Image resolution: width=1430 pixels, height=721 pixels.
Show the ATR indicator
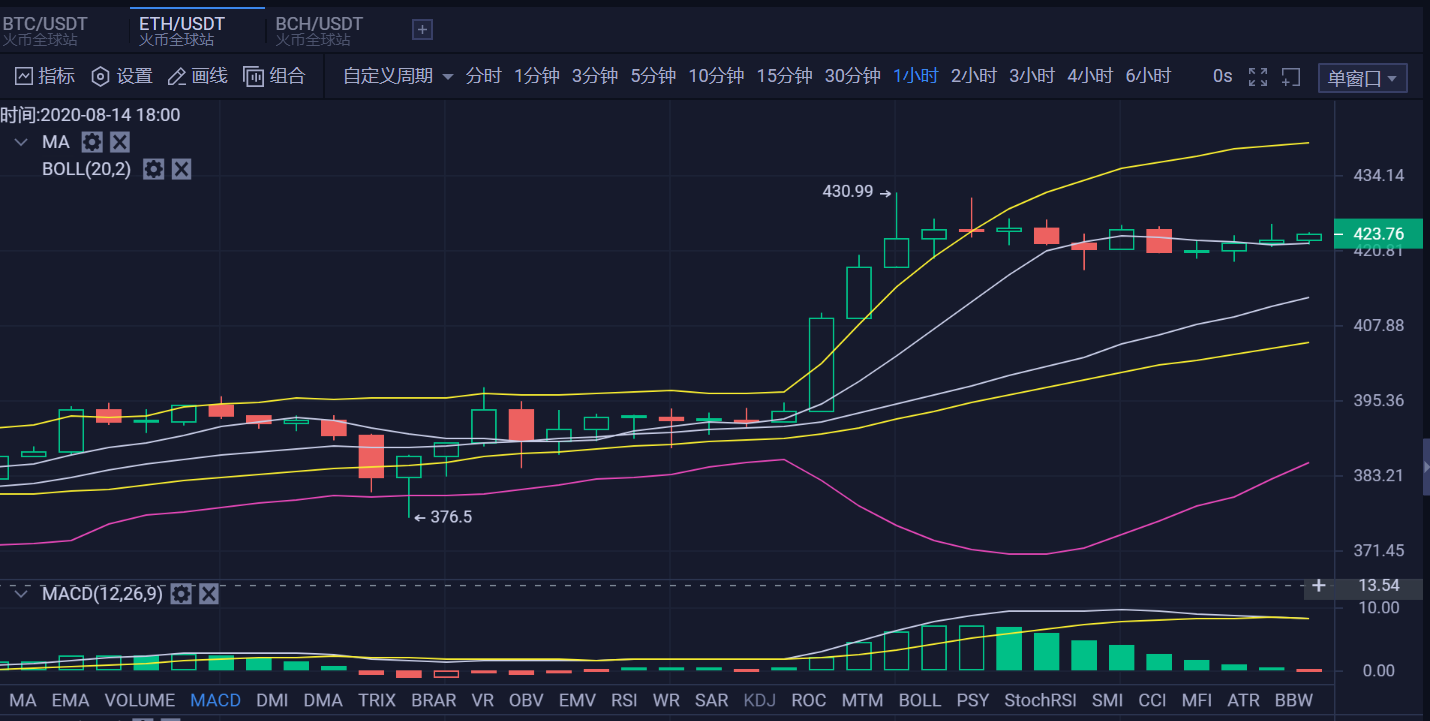pyautogui.click(x=1243, y=700)
